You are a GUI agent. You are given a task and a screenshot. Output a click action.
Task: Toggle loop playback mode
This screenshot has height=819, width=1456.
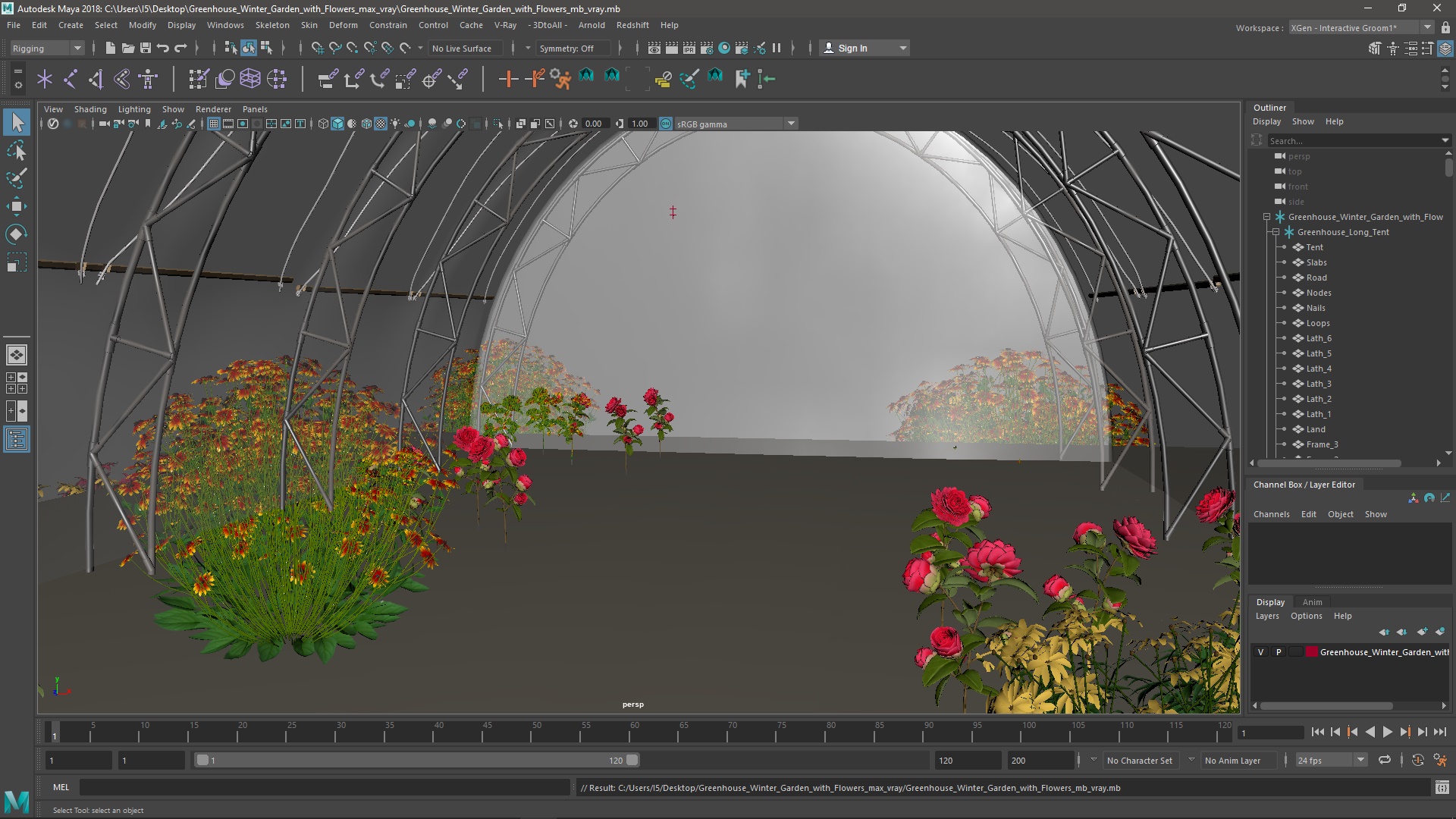click(1385, 760)
